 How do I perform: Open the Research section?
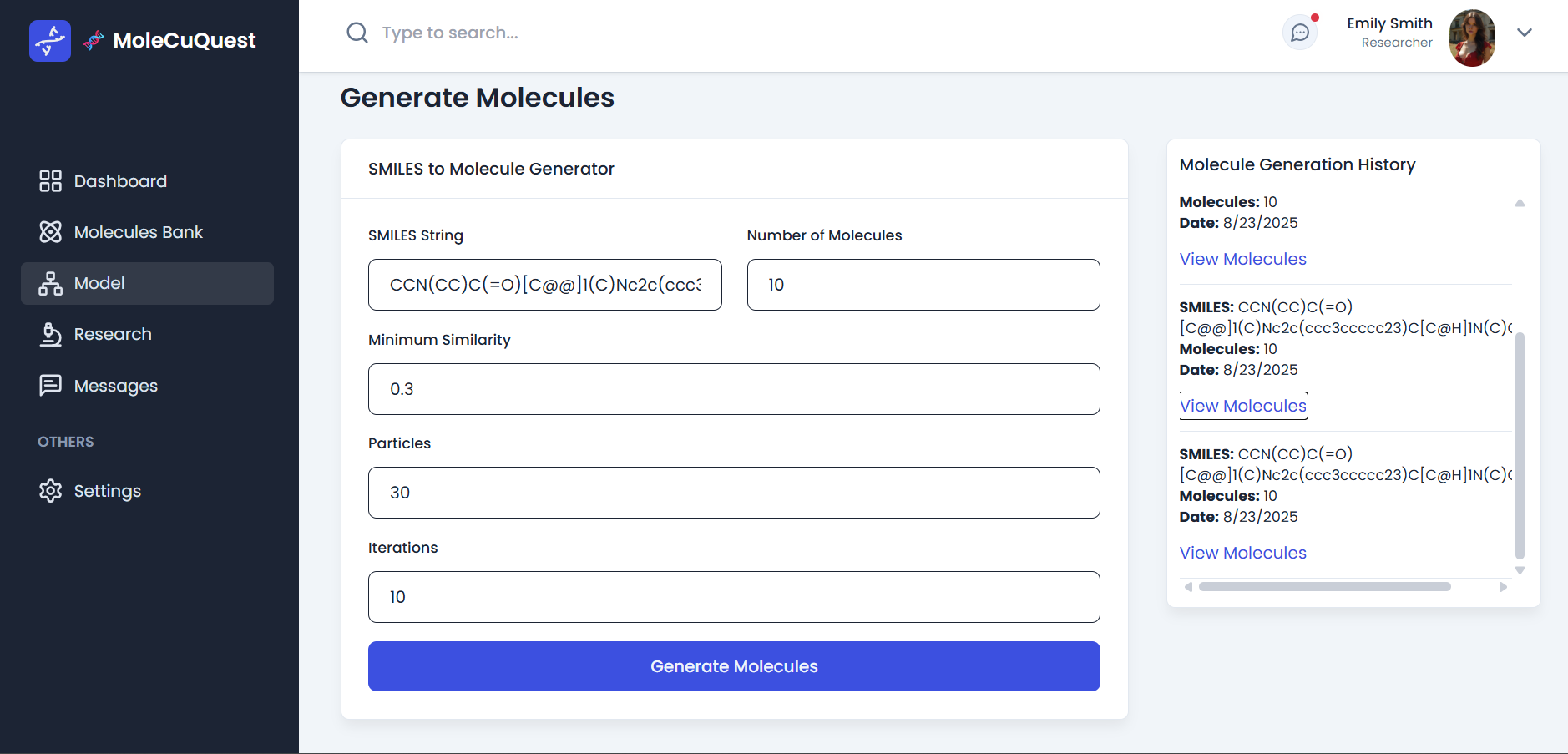147,334
